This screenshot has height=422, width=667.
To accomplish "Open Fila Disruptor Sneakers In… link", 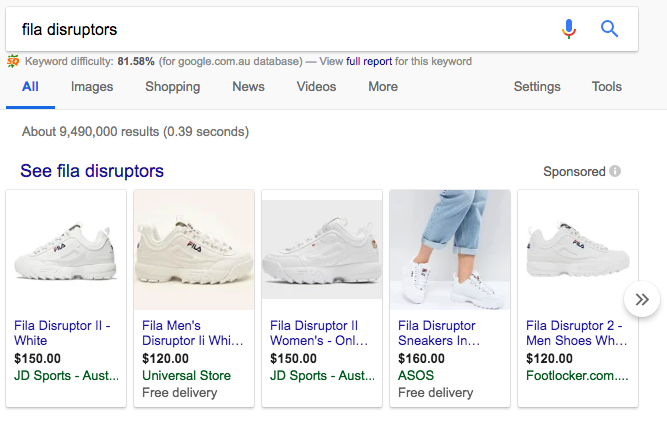I will click(x=439, y=333).
